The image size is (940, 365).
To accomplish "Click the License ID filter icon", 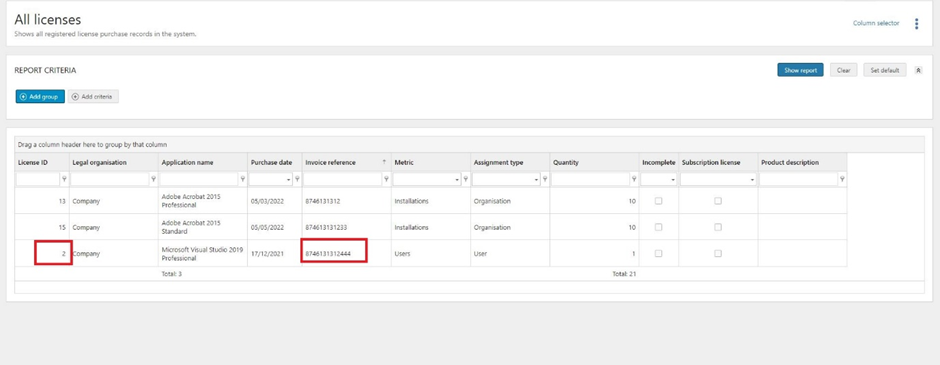I will point(64,179).
